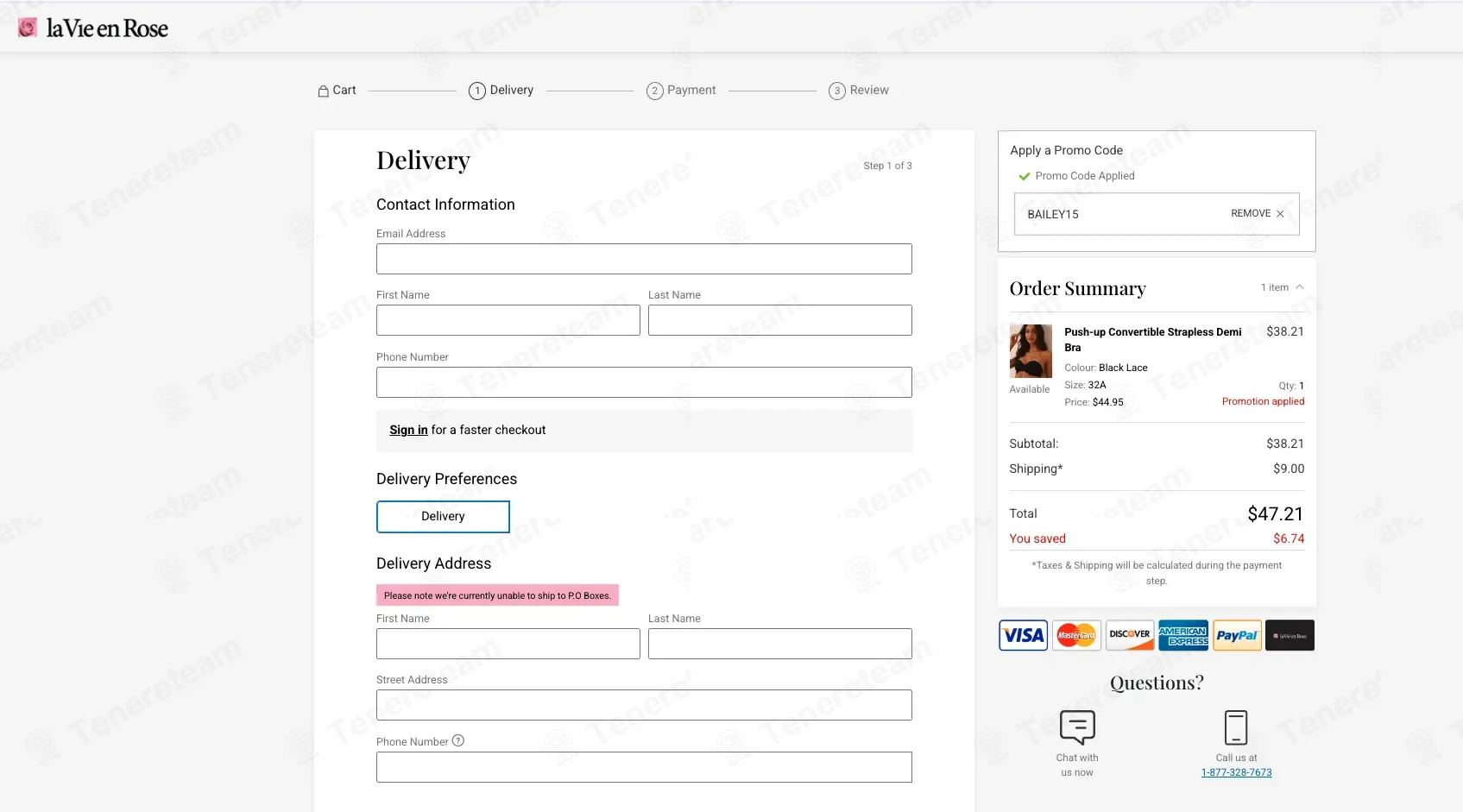Image resolution: width=1463 pixels, height=812 pixels.
Task: Click the Visa card icon
Action: coord(1024,636)
